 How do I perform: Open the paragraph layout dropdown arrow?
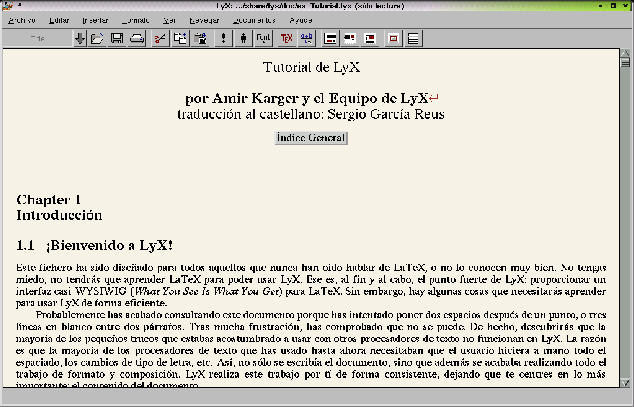(80, 38)
